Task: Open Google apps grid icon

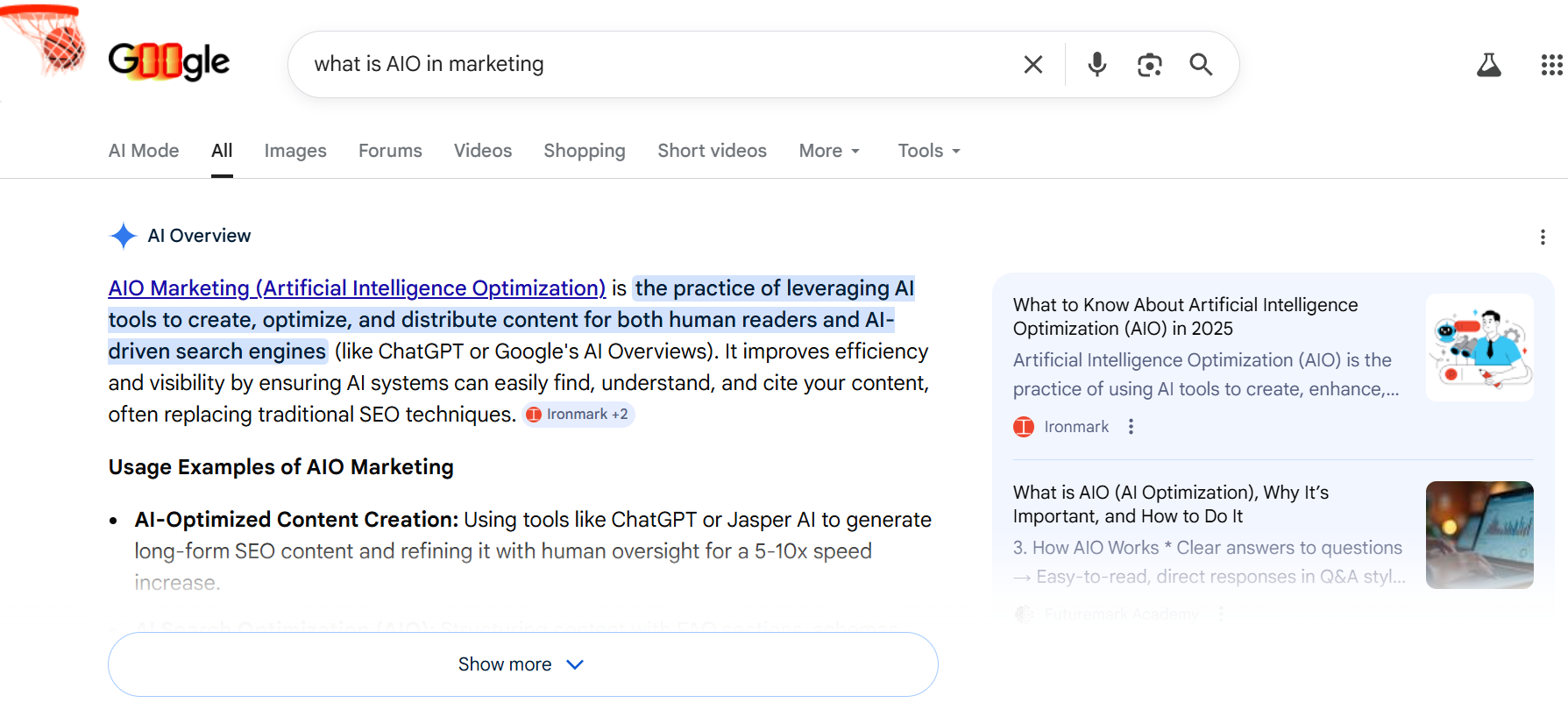Action: pos(1551,65)
